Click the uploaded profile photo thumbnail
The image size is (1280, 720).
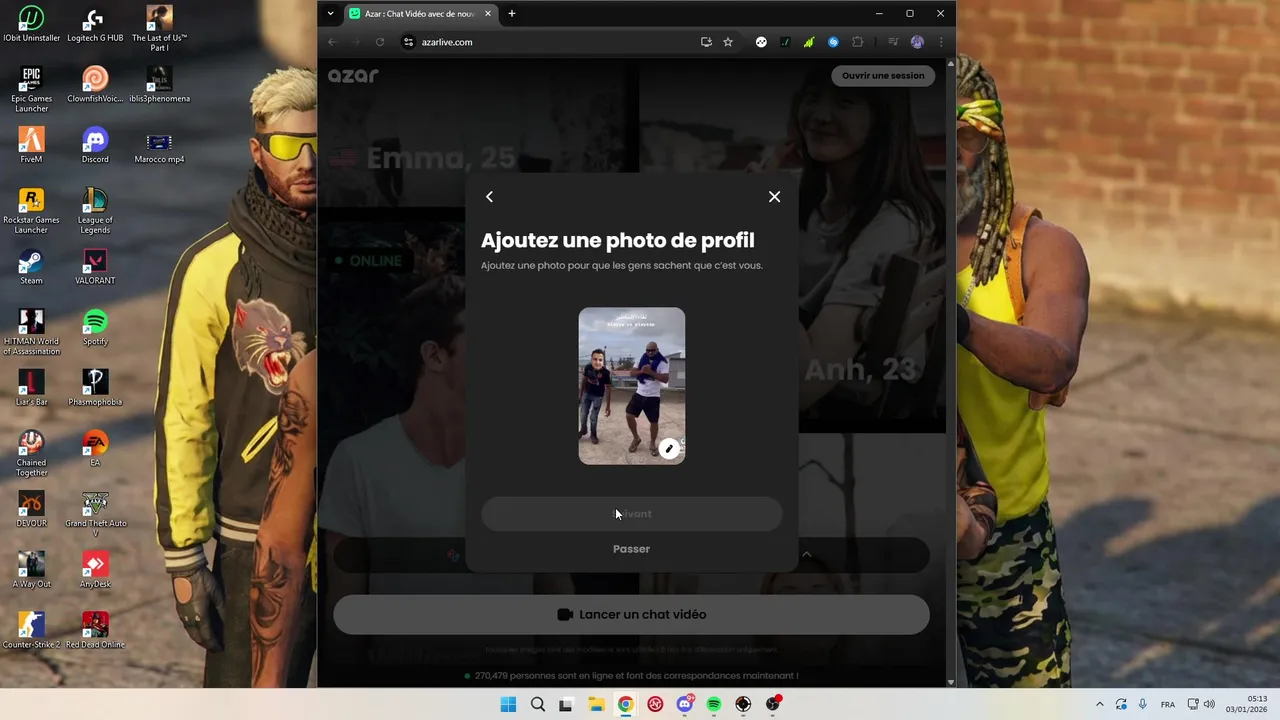[x=632, y=385]
